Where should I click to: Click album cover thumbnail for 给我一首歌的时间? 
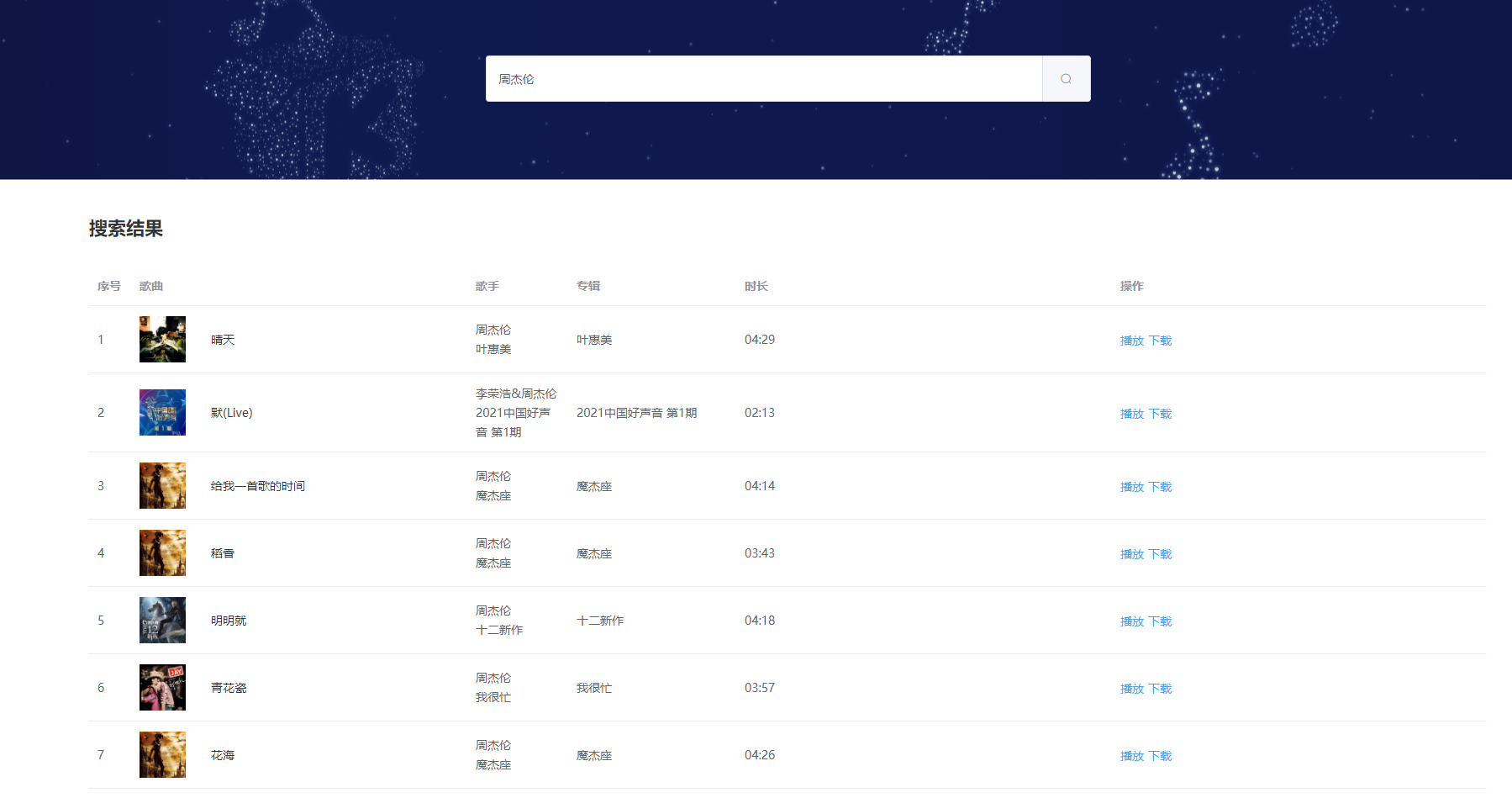(x=162, y=486)
